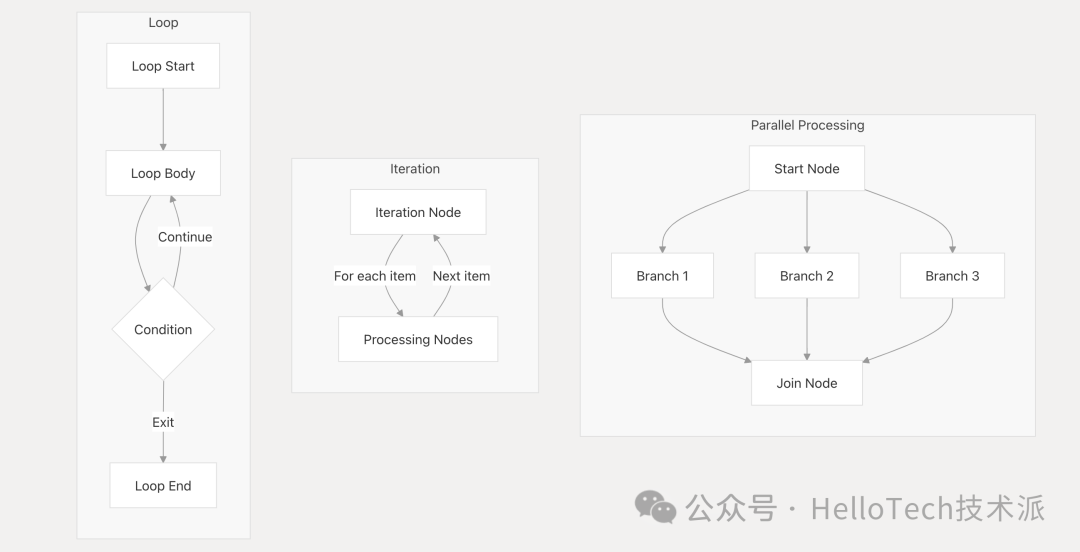Click the For each item label

click(x=375, y=276)
